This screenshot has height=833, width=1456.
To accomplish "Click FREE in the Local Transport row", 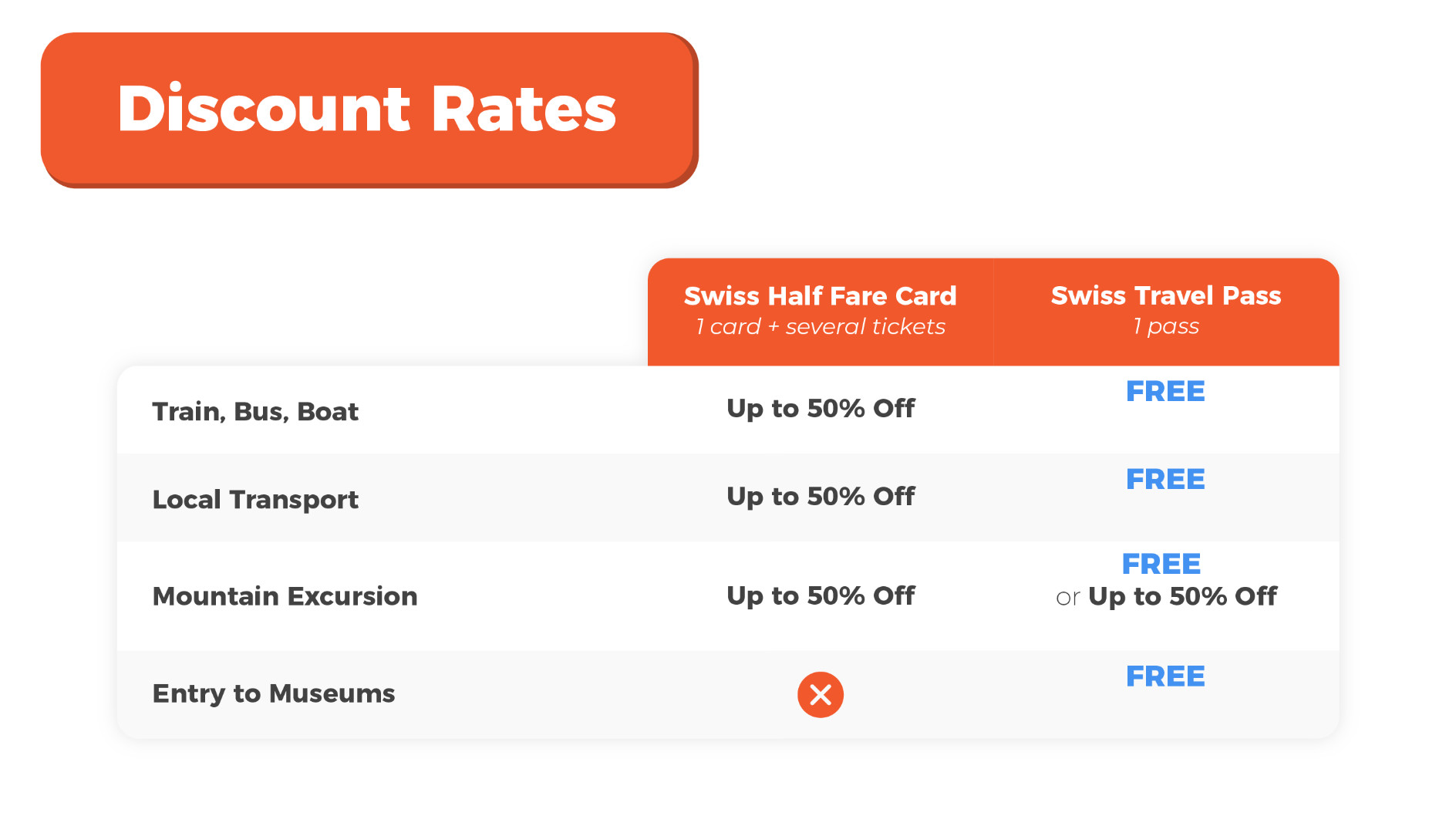I will click(1165, 480).
